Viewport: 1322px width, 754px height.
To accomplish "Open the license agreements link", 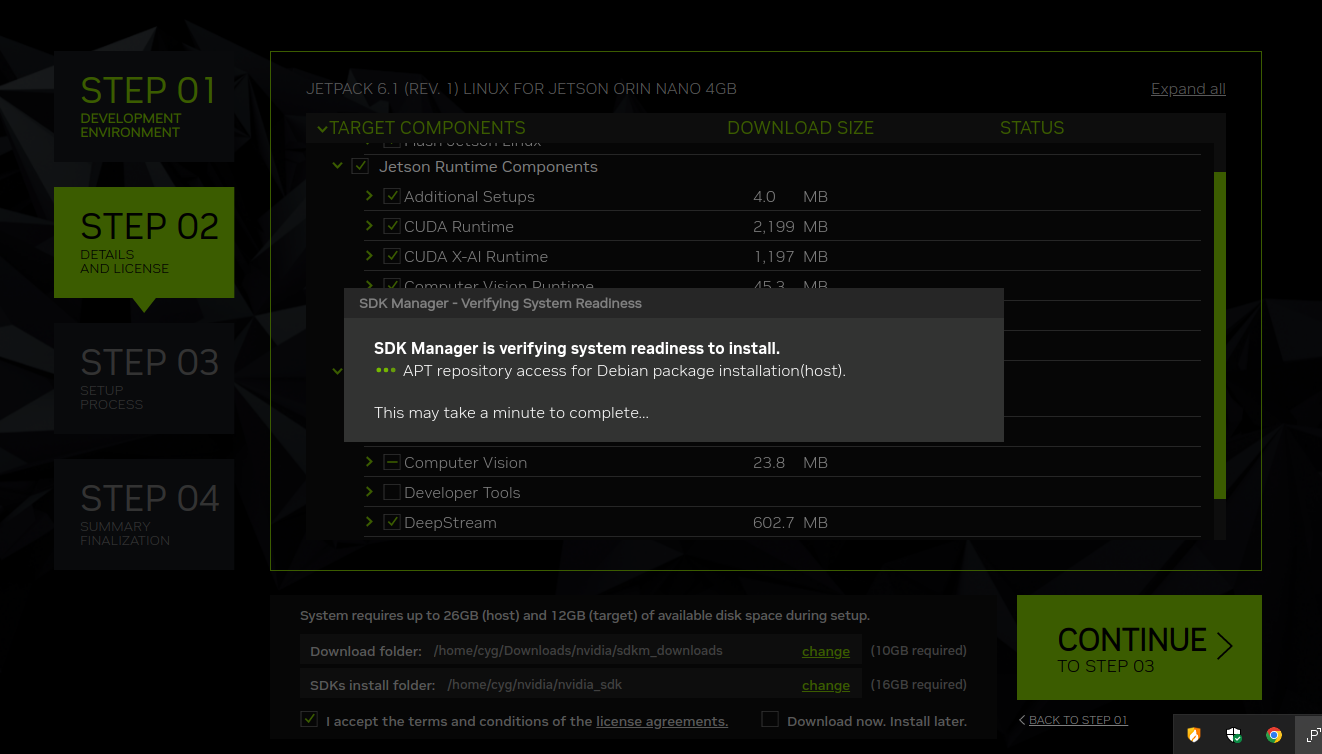I will click(x=661, y=721).
